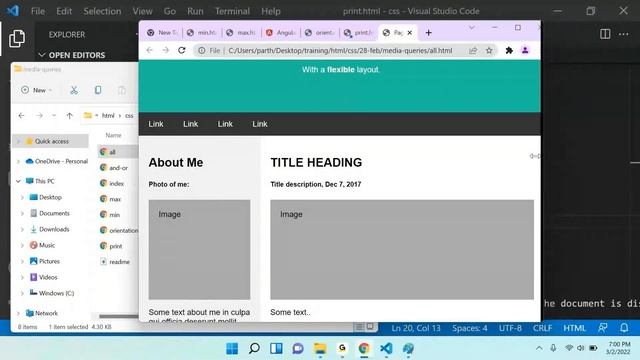
Task: Open Chrome tab search chevron
Action: 471,27
